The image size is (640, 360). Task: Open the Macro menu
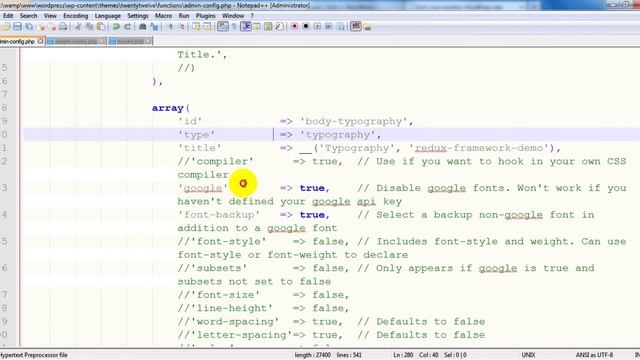pyautogui.click(x=163, y=16)
